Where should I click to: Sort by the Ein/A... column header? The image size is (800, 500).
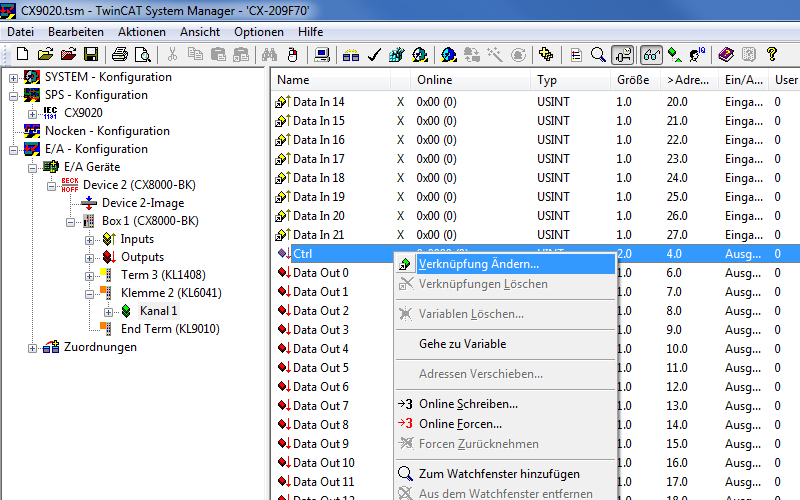[x=743, y=80]
